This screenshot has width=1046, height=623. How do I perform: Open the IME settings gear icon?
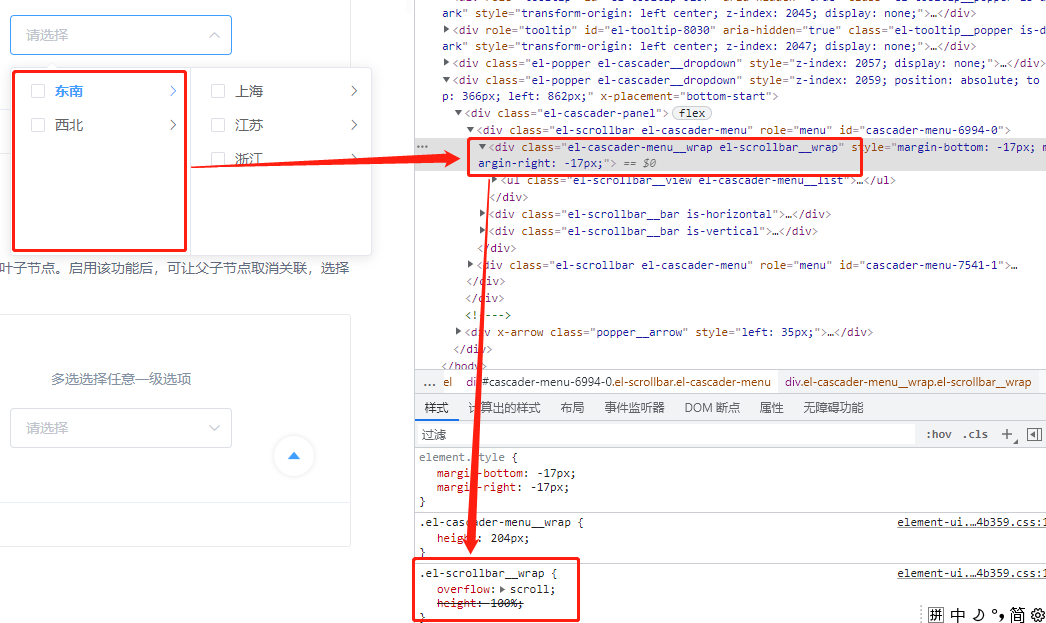[1037, 614]
